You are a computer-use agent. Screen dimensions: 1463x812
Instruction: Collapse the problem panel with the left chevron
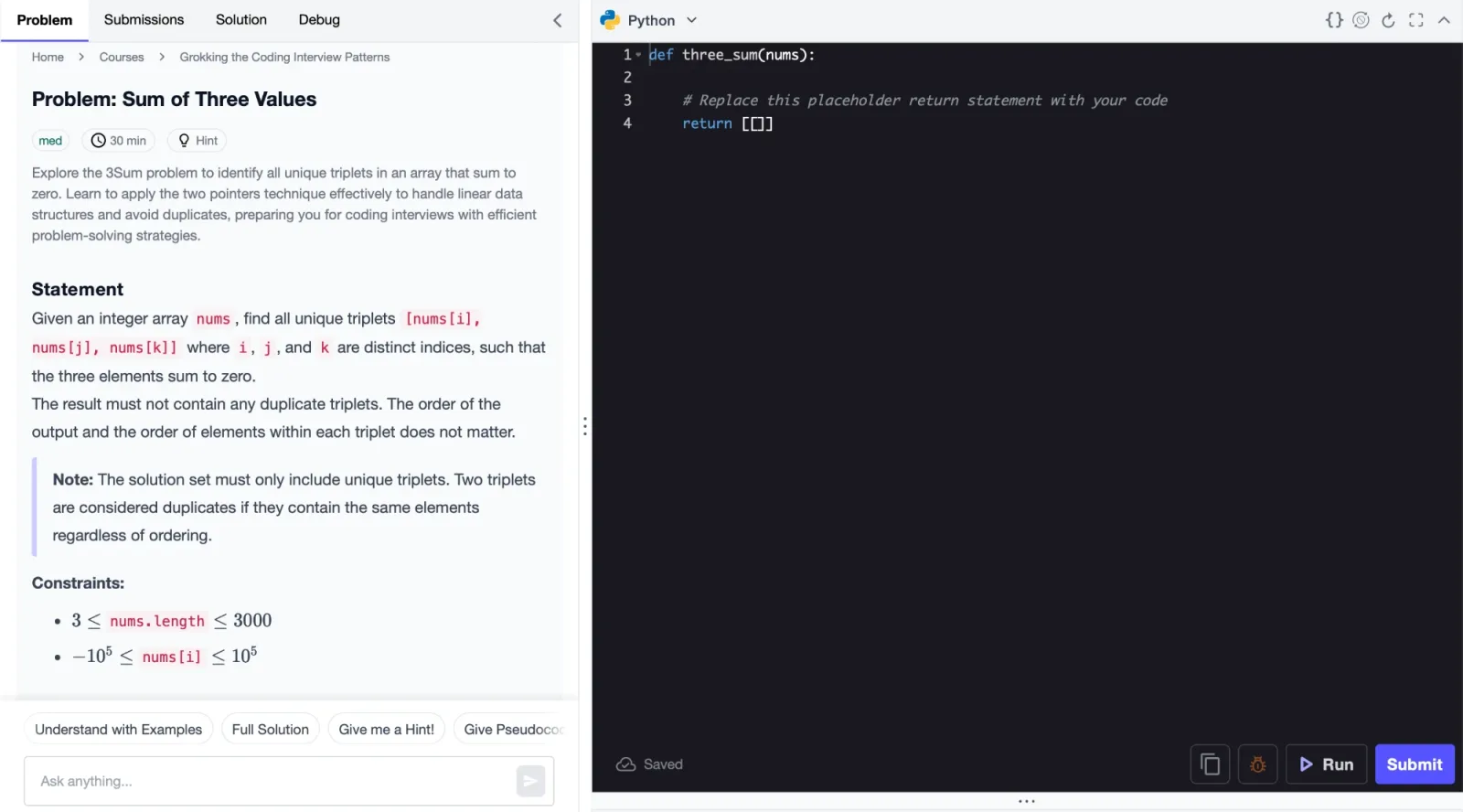[x=558, y=20]
